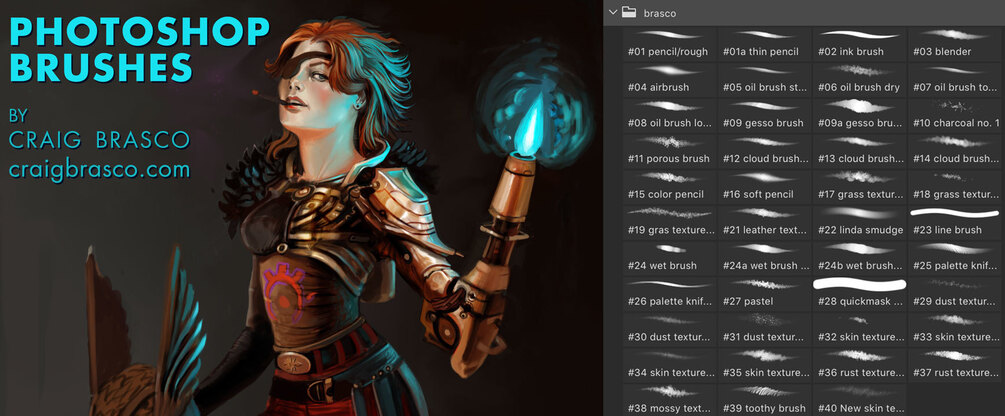Select the #14 cloud brush preset
The height and width of the screenshot is (416, 1005).
click(x=955, y=151)
